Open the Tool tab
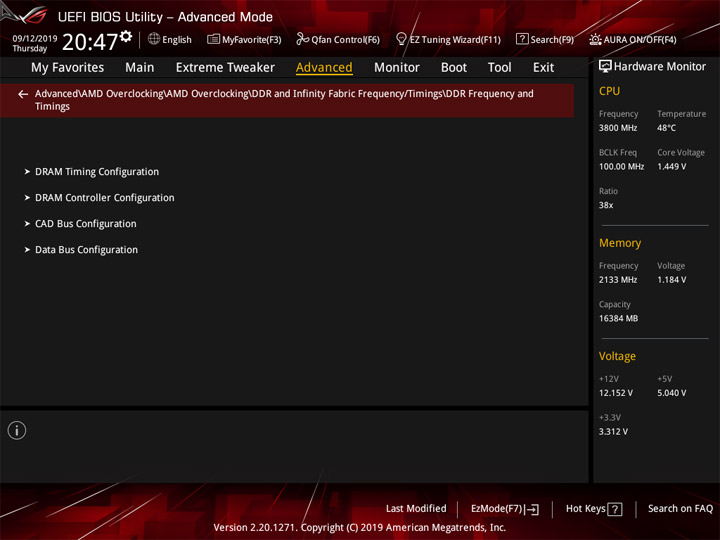 pos(499,68)
